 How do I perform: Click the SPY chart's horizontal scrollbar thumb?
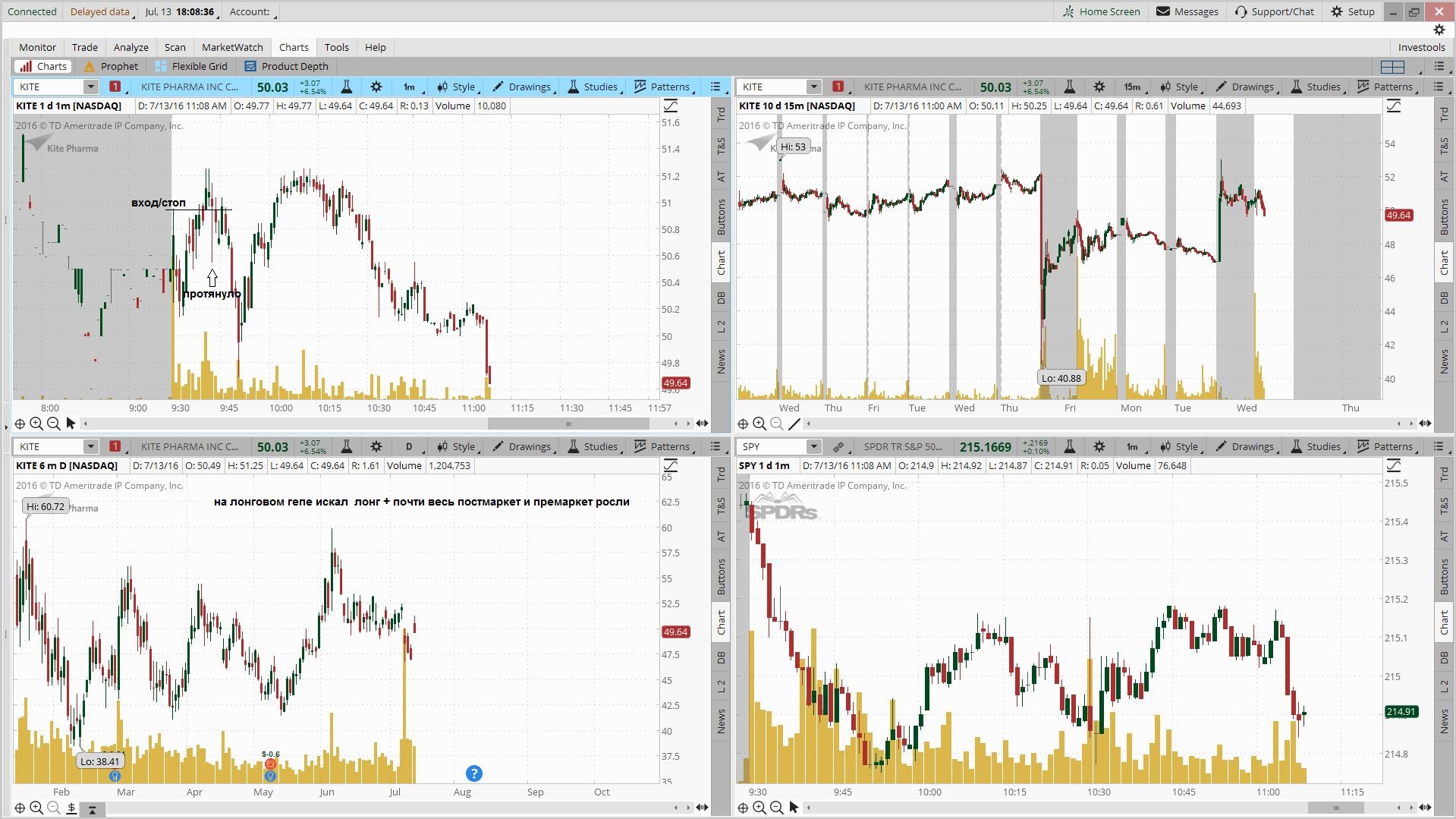coord(1337,808)
